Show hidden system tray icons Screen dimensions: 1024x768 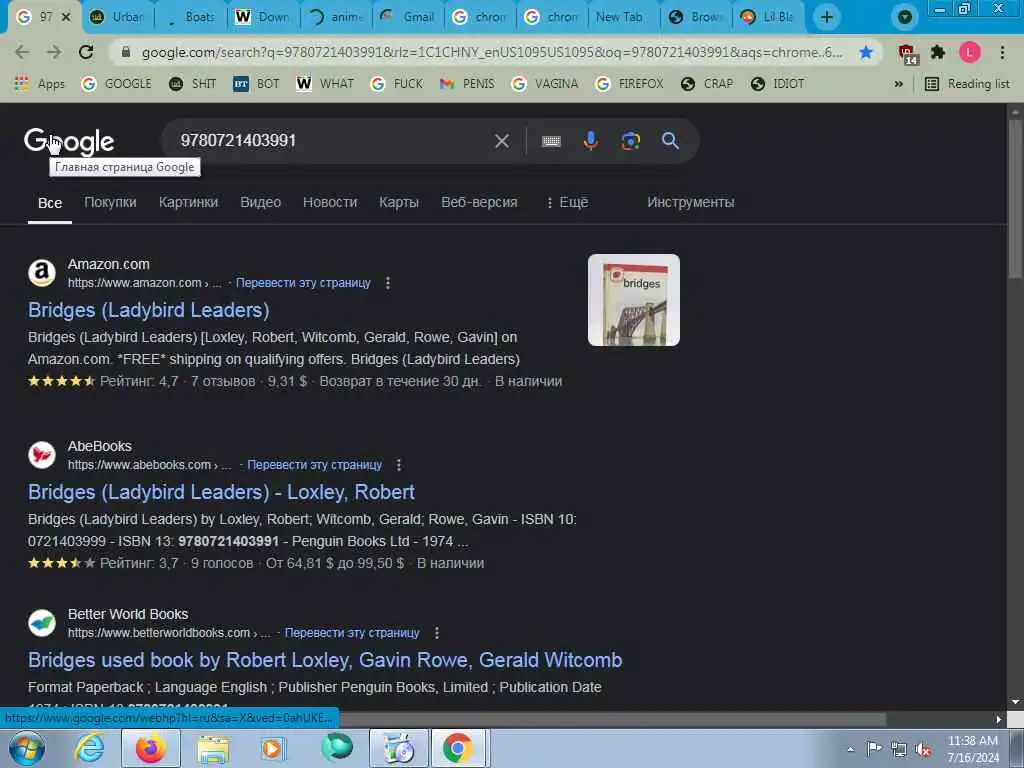click(850, 750)
